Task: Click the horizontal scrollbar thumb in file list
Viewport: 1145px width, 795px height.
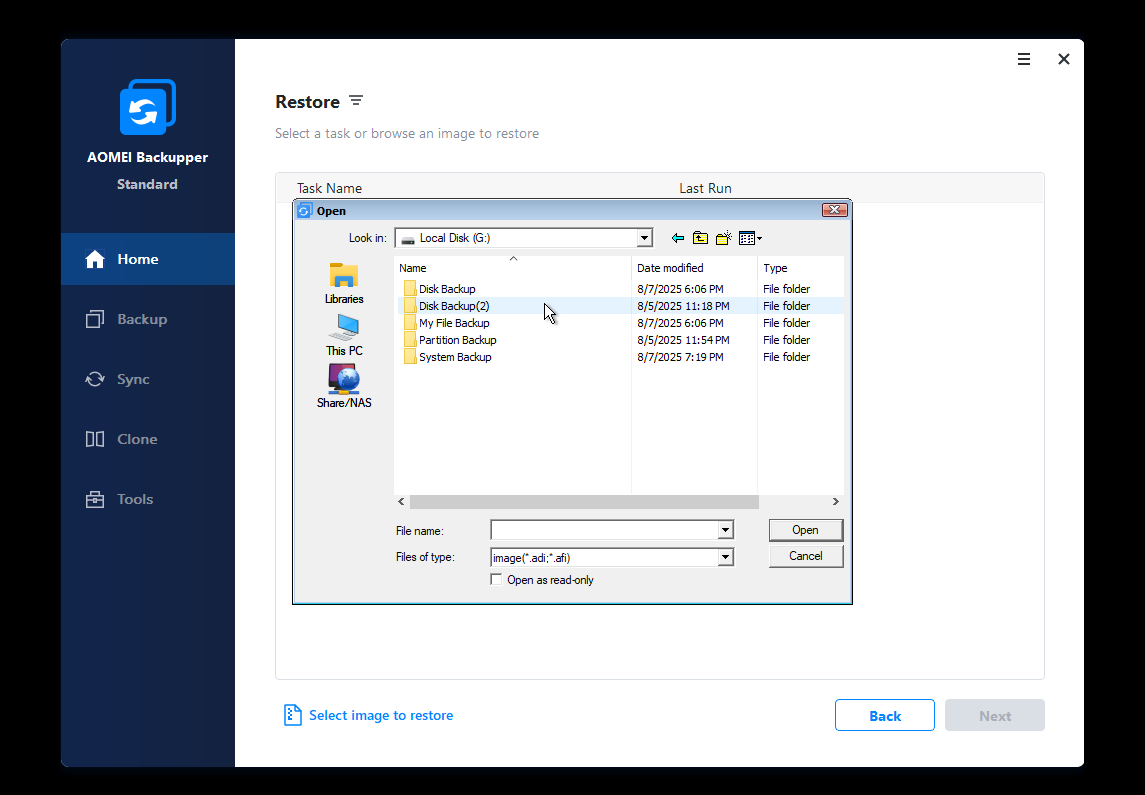Action: point(584,502)
